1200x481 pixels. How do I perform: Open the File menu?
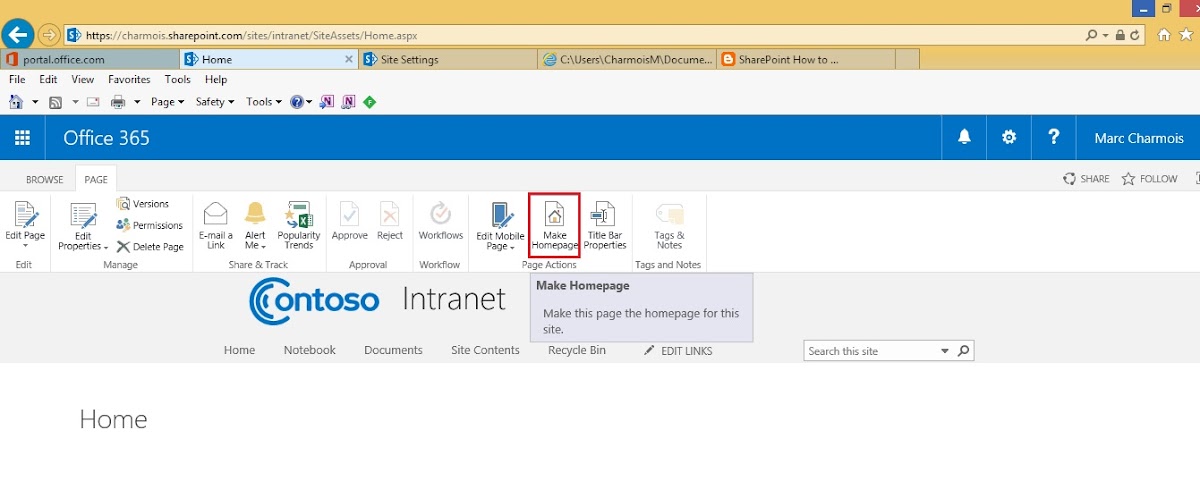pyautogui.click(x=17, y=79)
